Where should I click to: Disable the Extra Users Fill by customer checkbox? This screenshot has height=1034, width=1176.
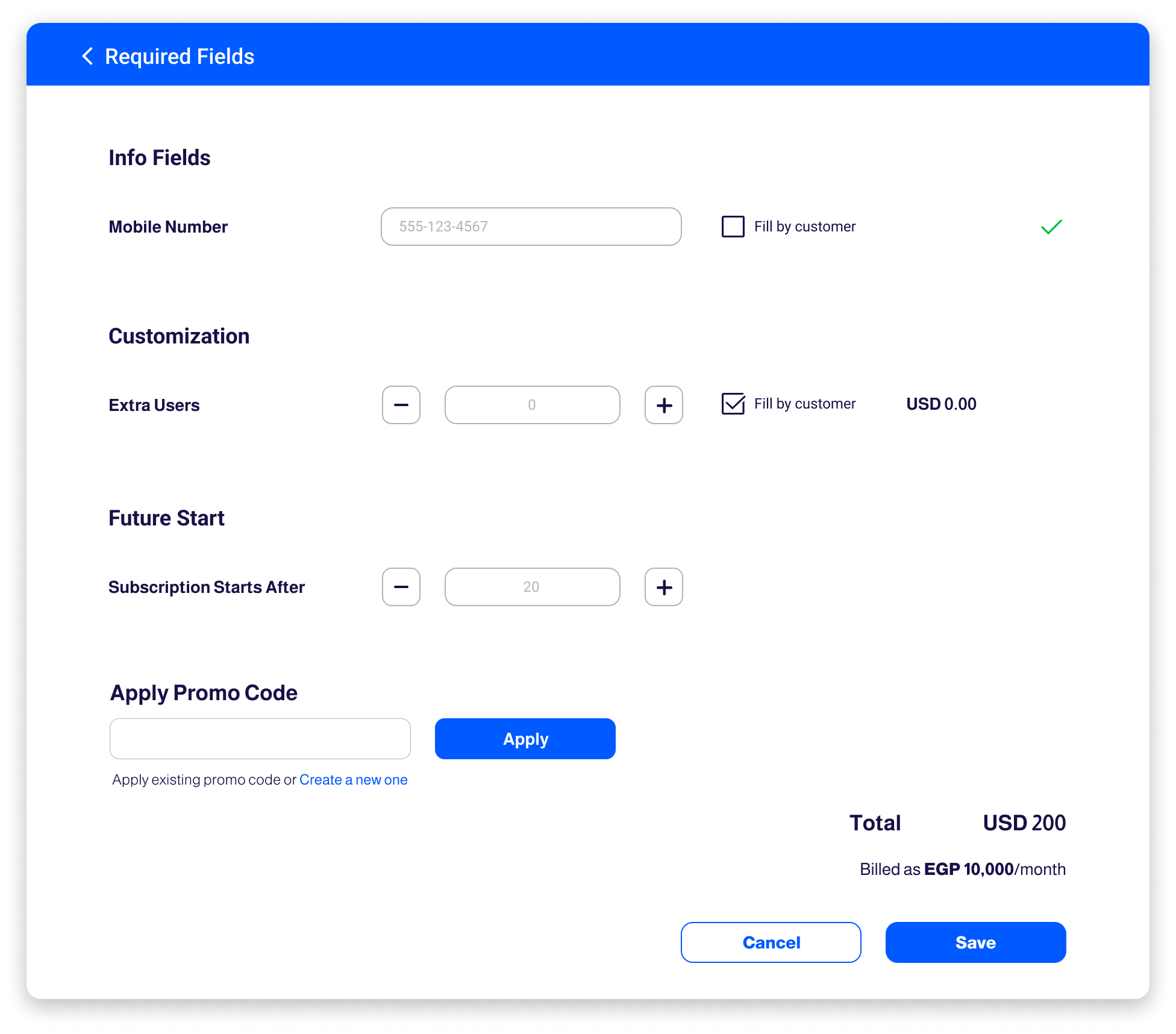click(x=733, y=404)
